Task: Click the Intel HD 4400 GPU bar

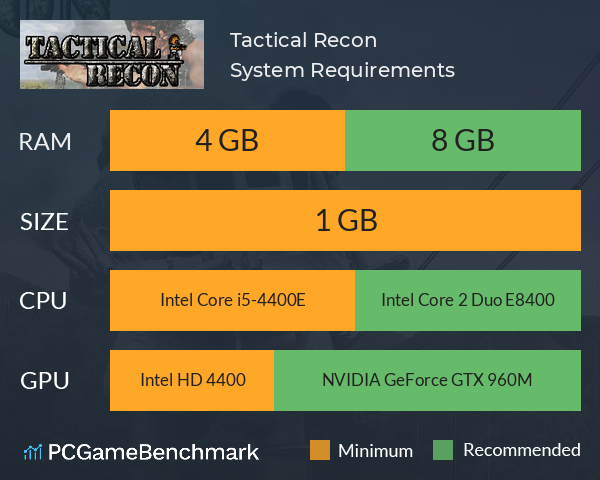Action: [x=192, y=380]
